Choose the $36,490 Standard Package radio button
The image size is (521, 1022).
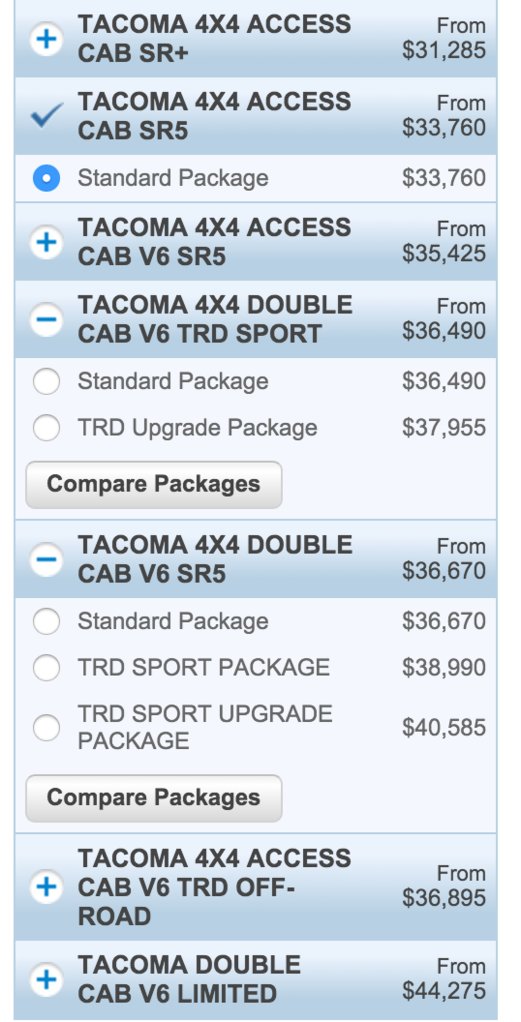[x=46, y=381]
